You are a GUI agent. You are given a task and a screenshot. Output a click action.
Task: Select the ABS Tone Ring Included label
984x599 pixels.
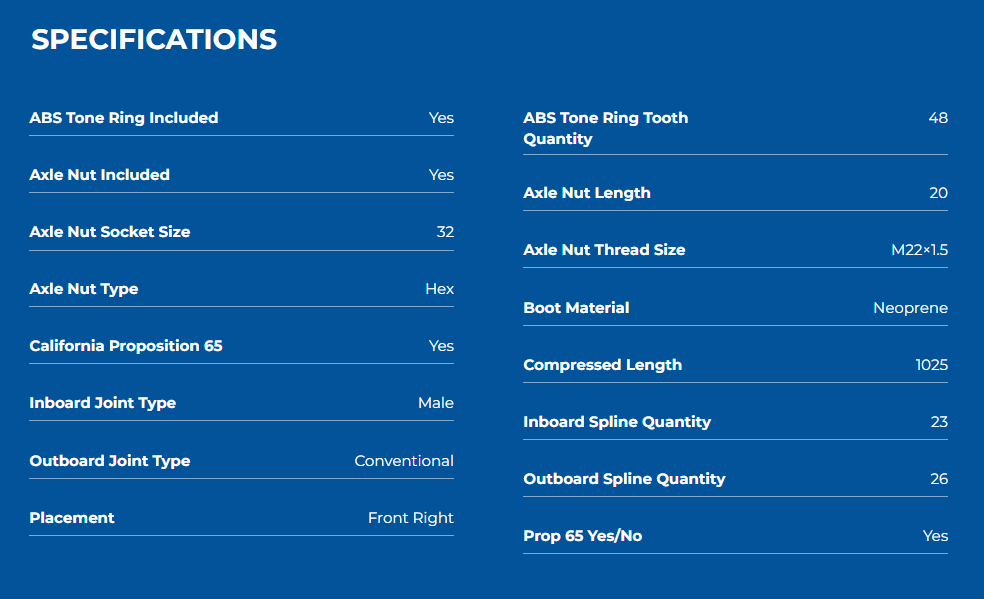click(124, 118)
